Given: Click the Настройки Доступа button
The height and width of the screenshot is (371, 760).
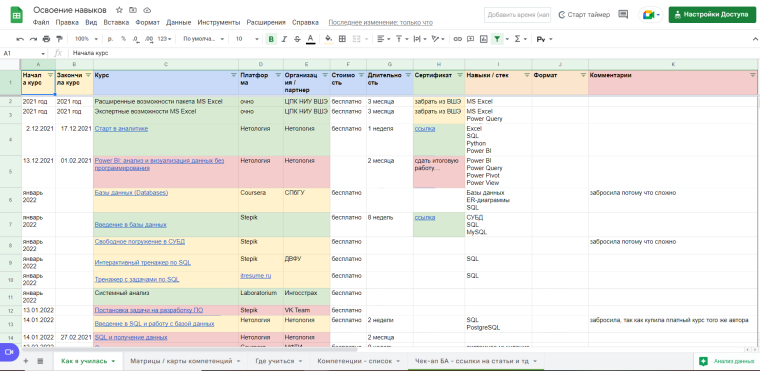Looking at the screenshot, I should click(x=712, y=15).
